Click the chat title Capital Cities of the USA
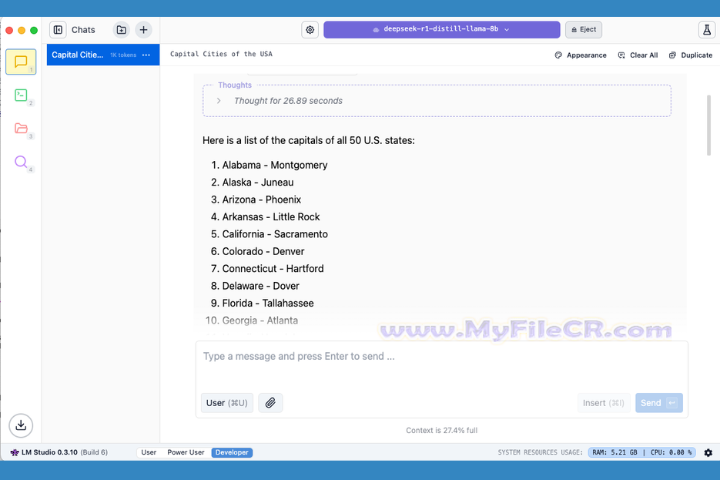This screenshot has width=720, height=480. (221, 54)
